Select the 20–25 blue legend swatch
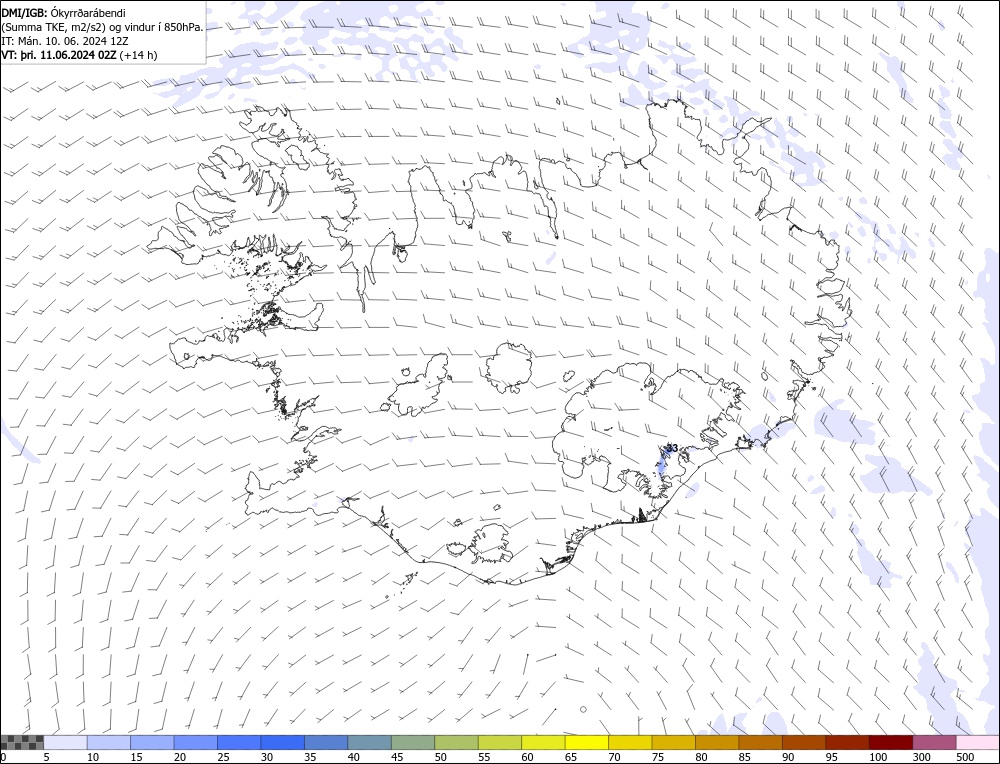This screenshot has width=1000, height=764. (x=196, y=742)
